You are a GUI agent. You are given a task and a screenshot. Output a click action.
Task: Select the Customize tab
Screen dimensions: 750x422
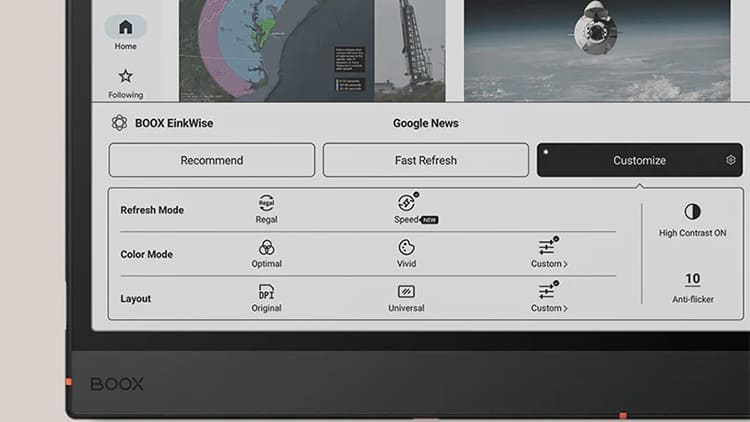coord(638,160)
